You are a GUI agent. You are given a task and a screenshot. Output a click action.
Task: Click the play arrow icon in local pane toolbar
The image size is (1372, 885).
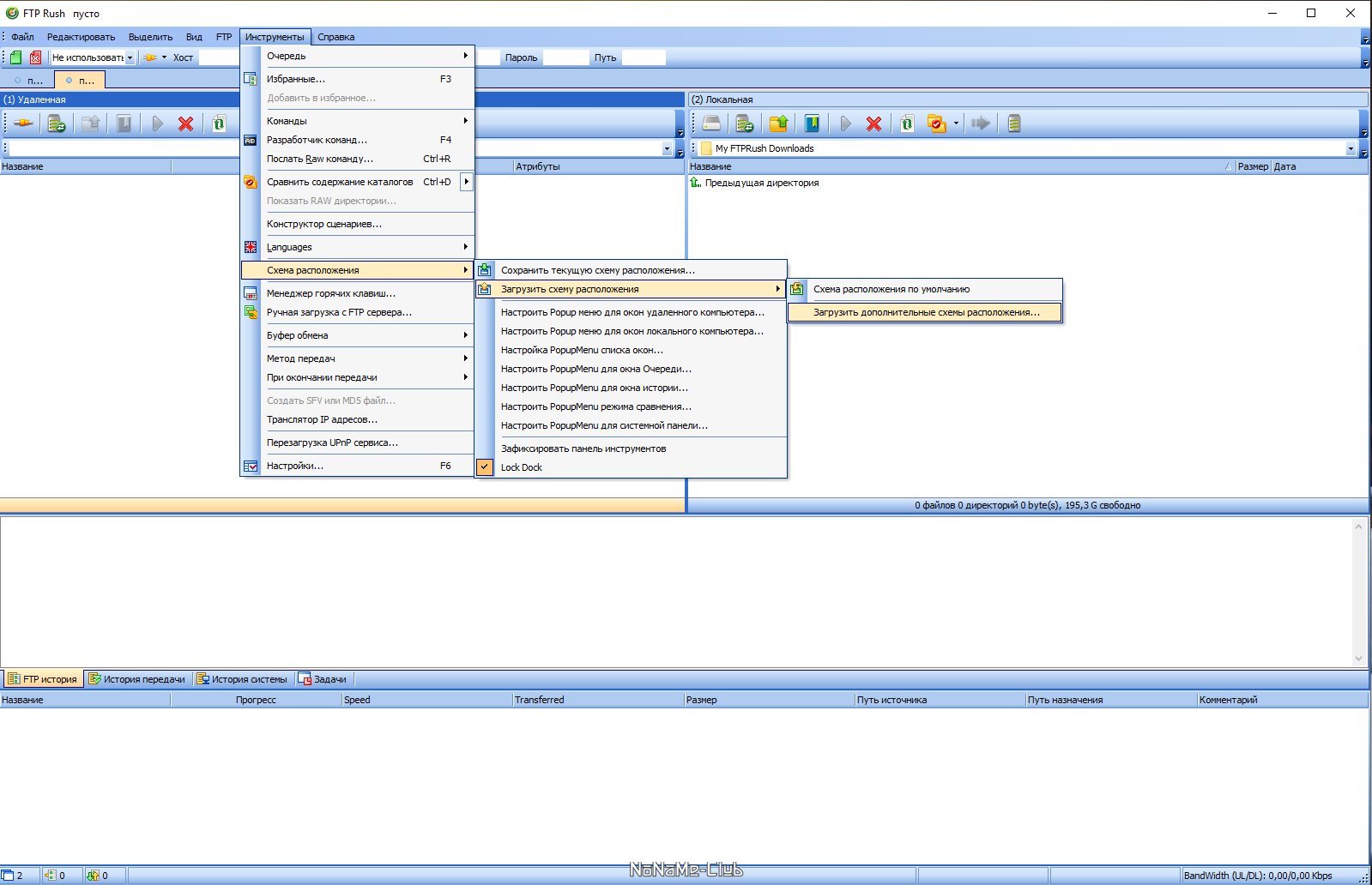point(845,123)
